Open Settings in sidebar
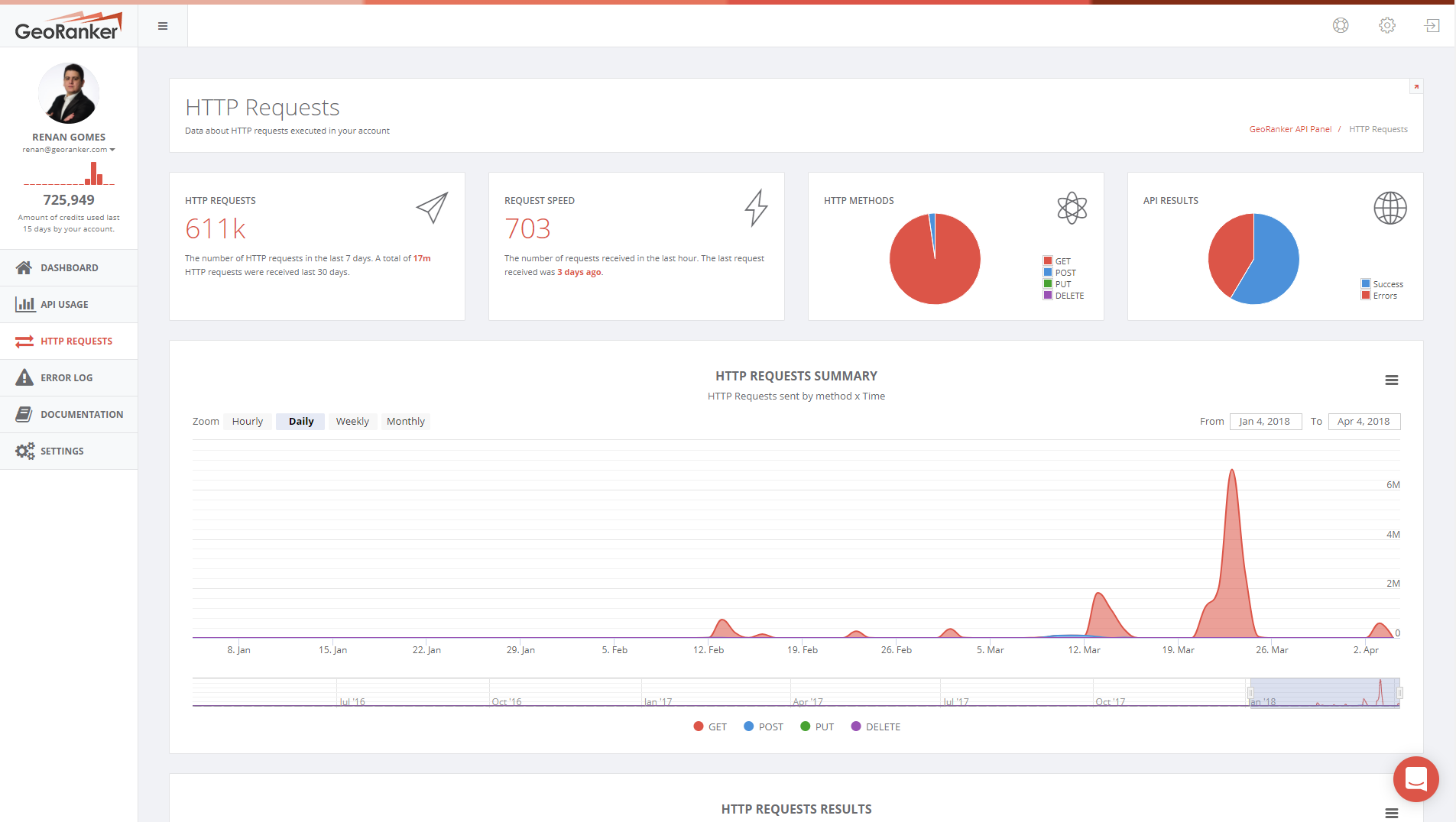The image size is (1456, 822). click(69, 451)
